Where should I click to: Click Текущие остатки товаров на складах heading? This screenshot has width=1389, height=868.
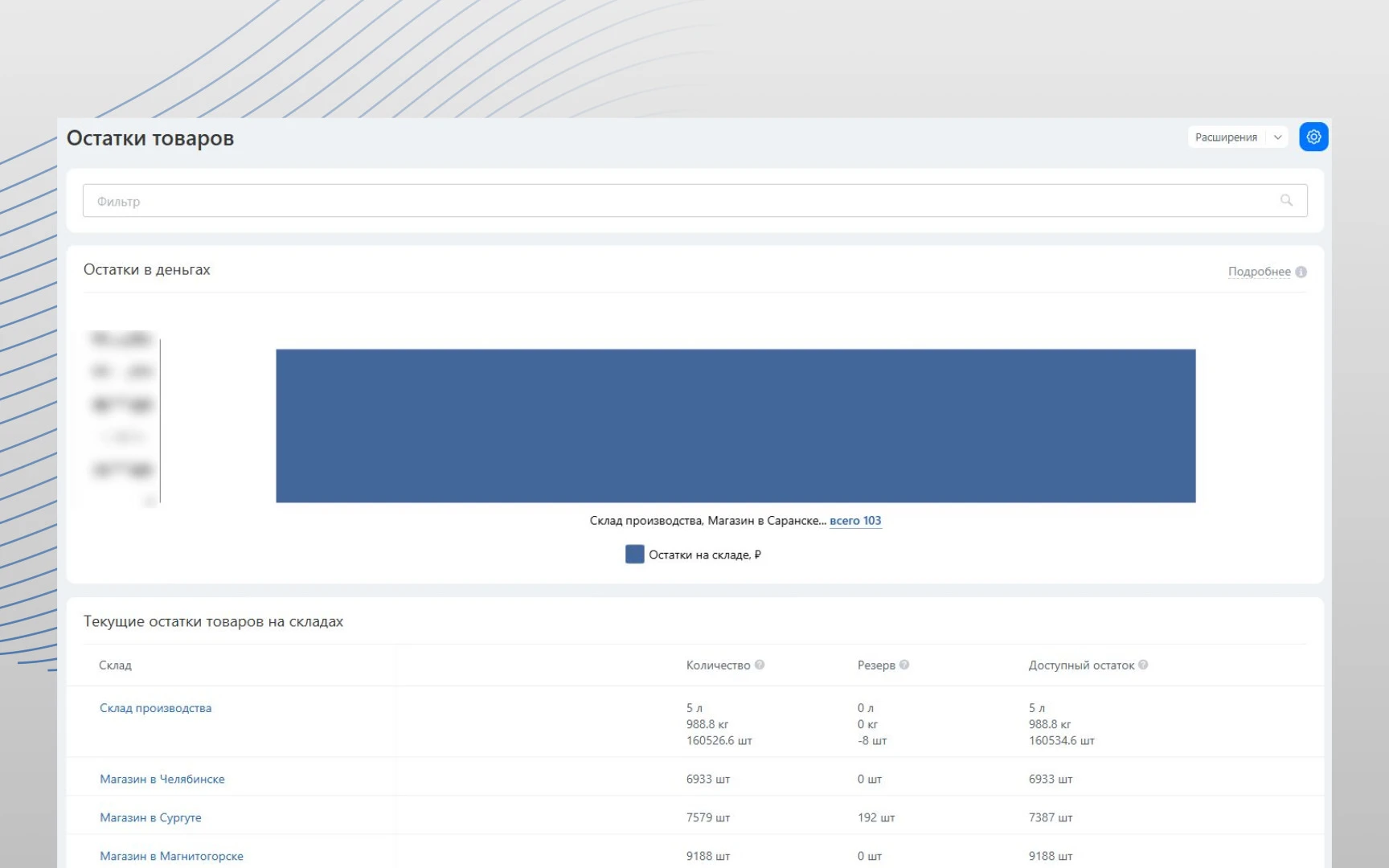point(213,621)
